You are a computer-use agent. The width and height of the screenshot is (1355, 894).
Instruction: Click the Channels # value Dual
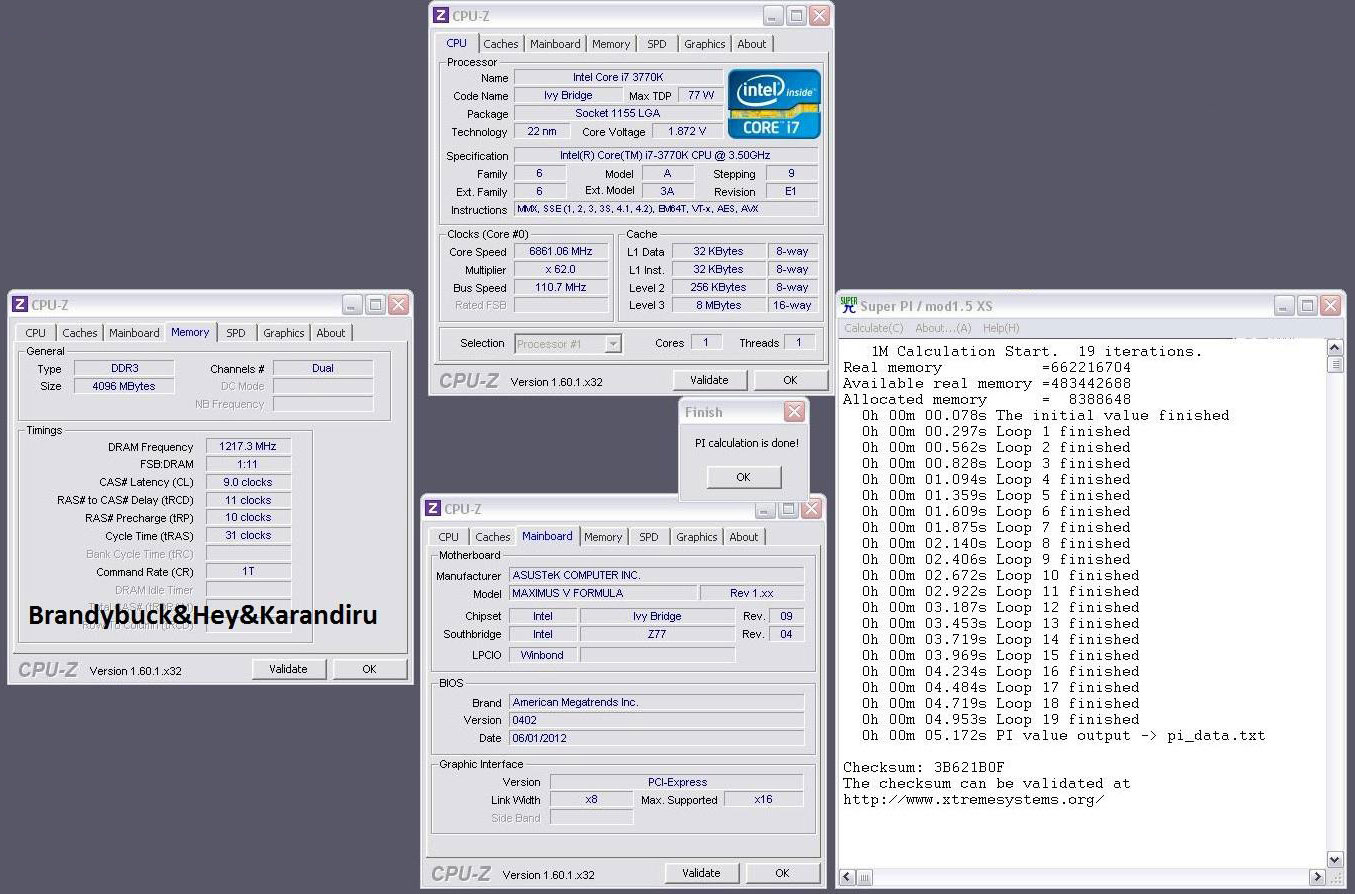[x=323, y=369]
